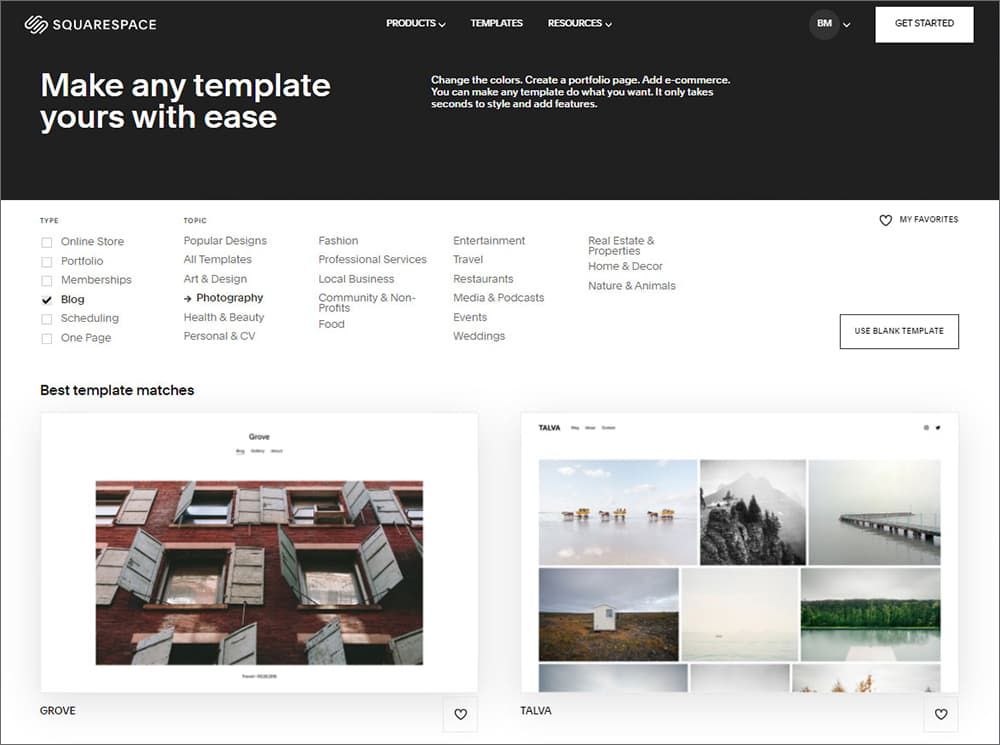This screenshot has width=1000, height=745.
Task: Click Use Blank Template button
Action: tap(899, 331)
